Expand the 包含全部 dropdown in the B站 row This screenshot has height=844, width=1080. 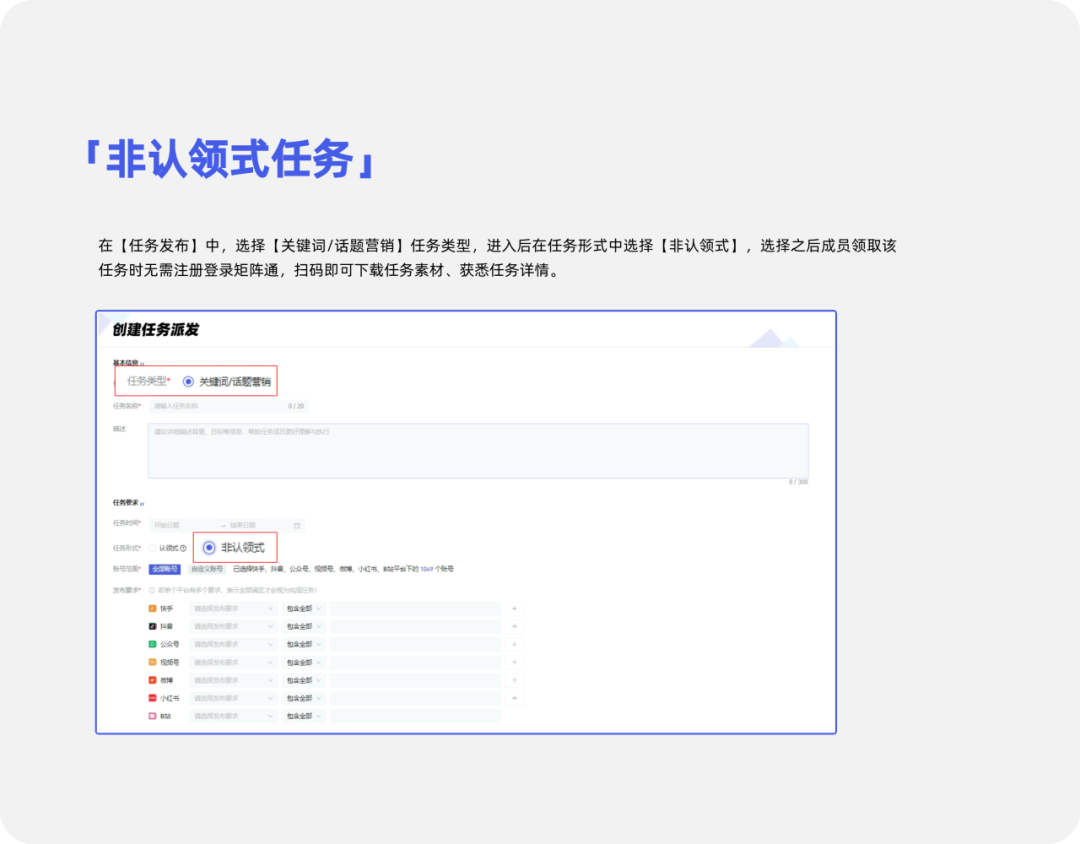304,717
